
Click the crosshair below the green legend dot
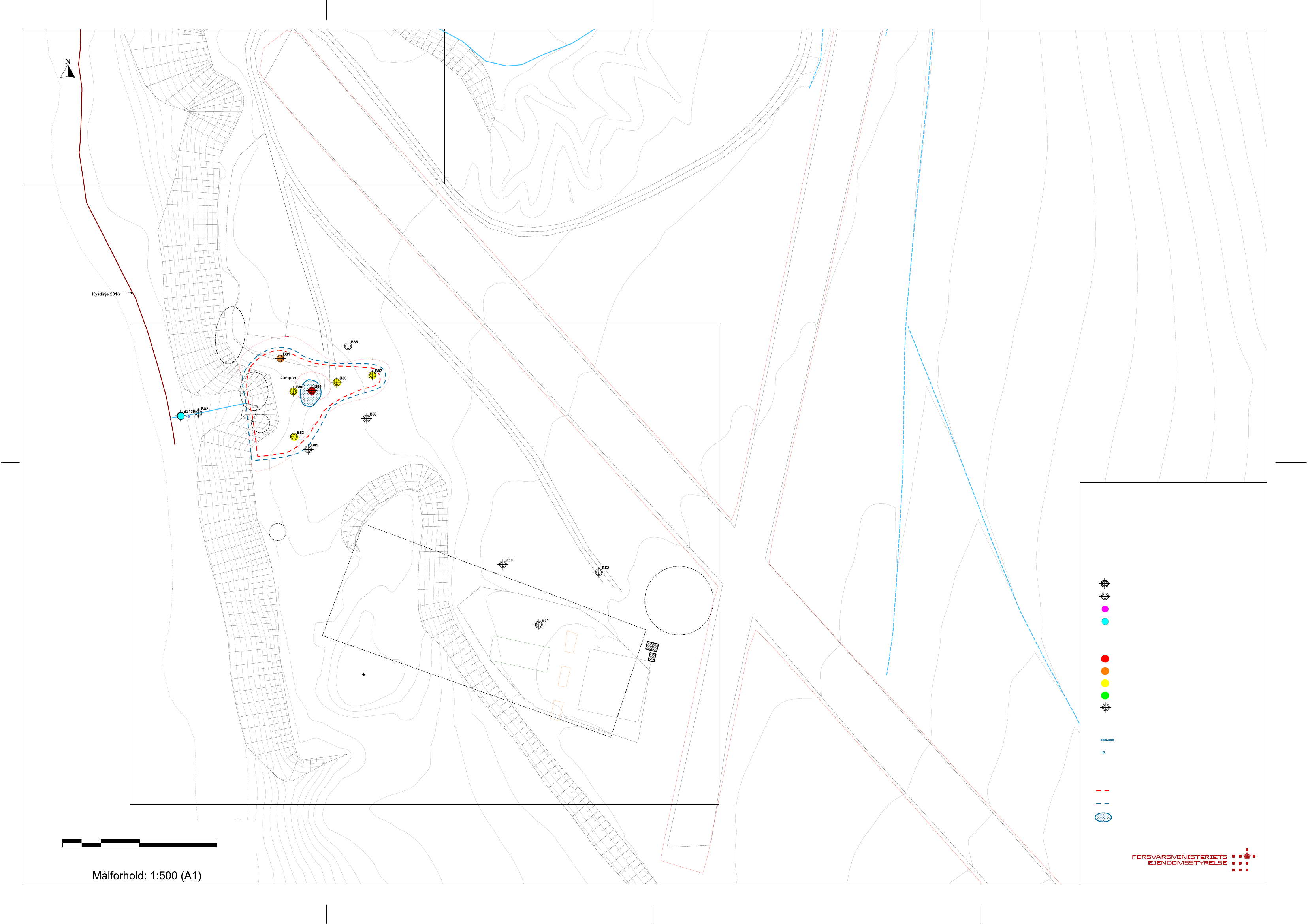click(x=1105, y=708)
